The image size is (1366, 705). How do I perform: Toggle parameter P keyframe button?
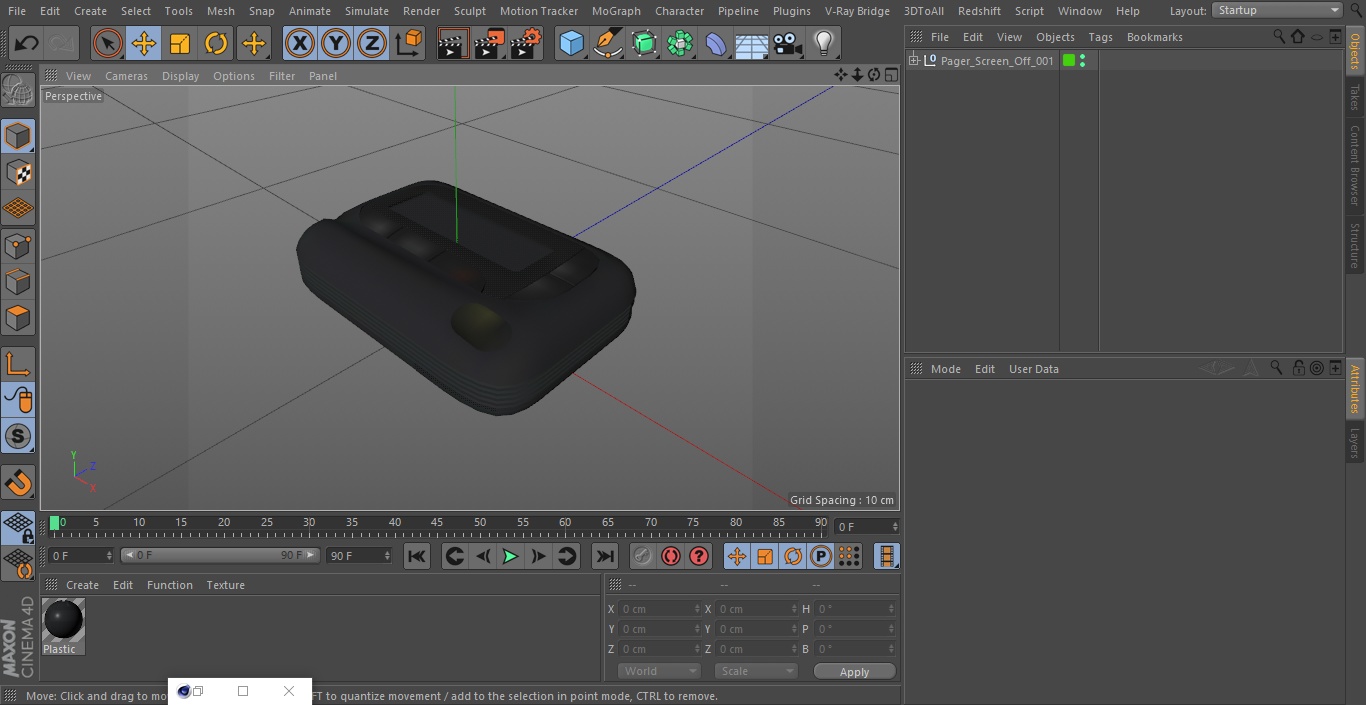(821, 556)
